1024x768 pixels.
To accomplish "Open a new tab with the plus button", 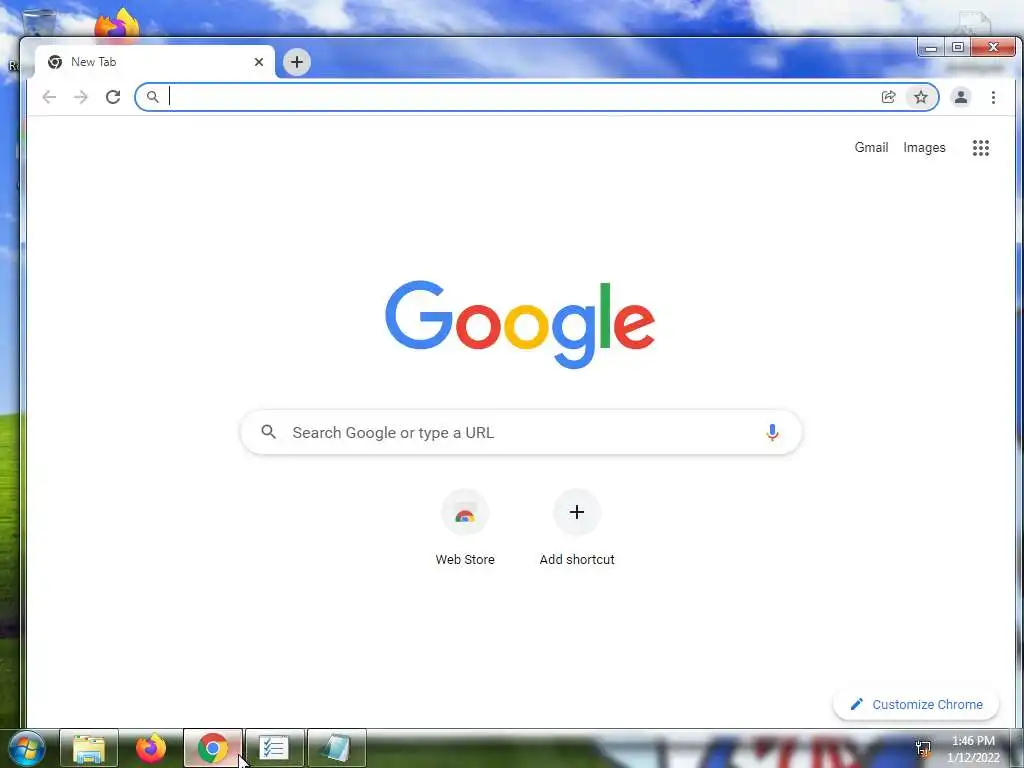I will click(x=296, y=62).
